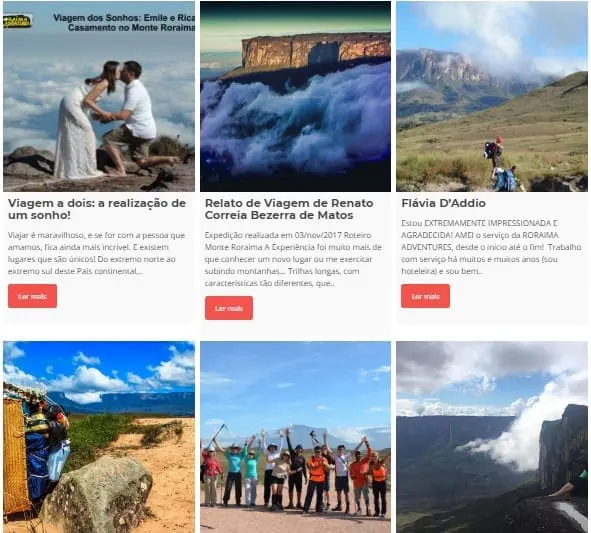Click the 'Viajar é maravilhoso' excerpt text
This screenshot has width=591, height=533.
97,253
